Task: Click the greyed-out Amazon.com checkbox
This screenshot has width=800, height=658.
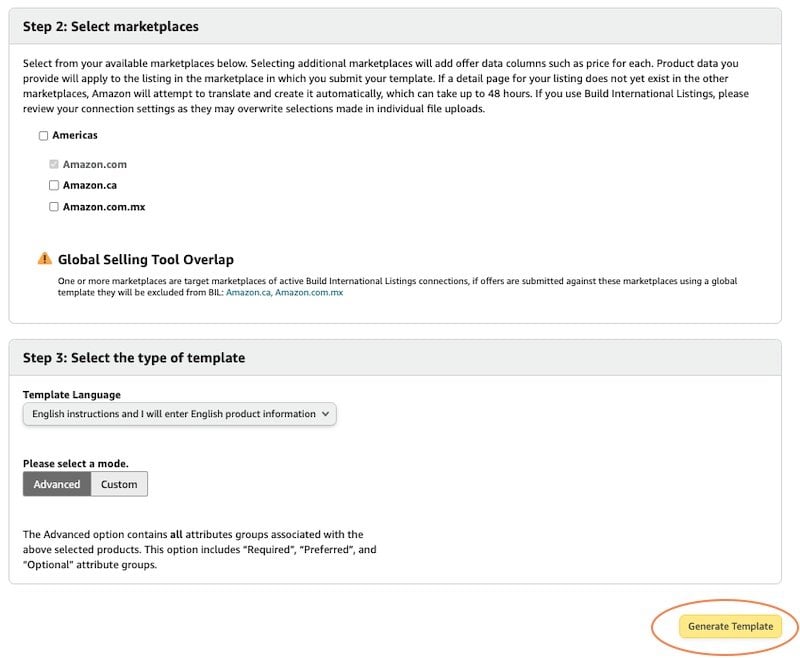Action: (x=54, y=164)
